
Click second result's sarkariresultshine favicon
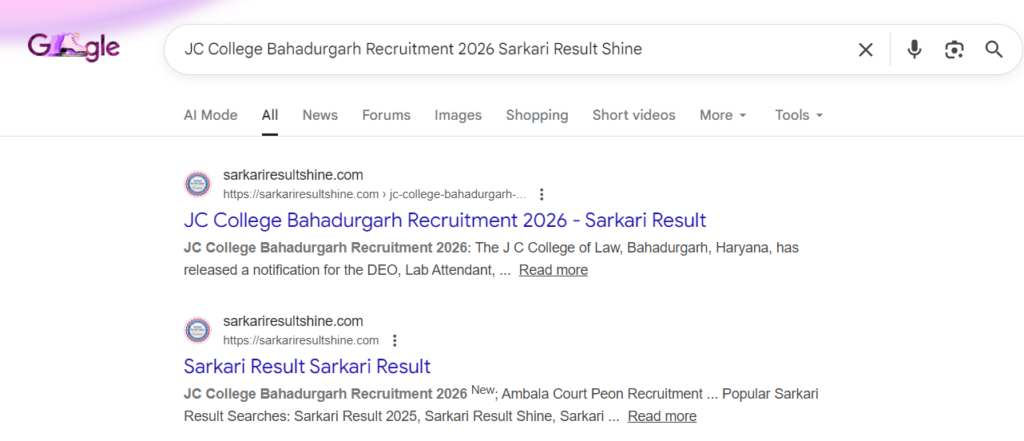(x=198, y=330)
